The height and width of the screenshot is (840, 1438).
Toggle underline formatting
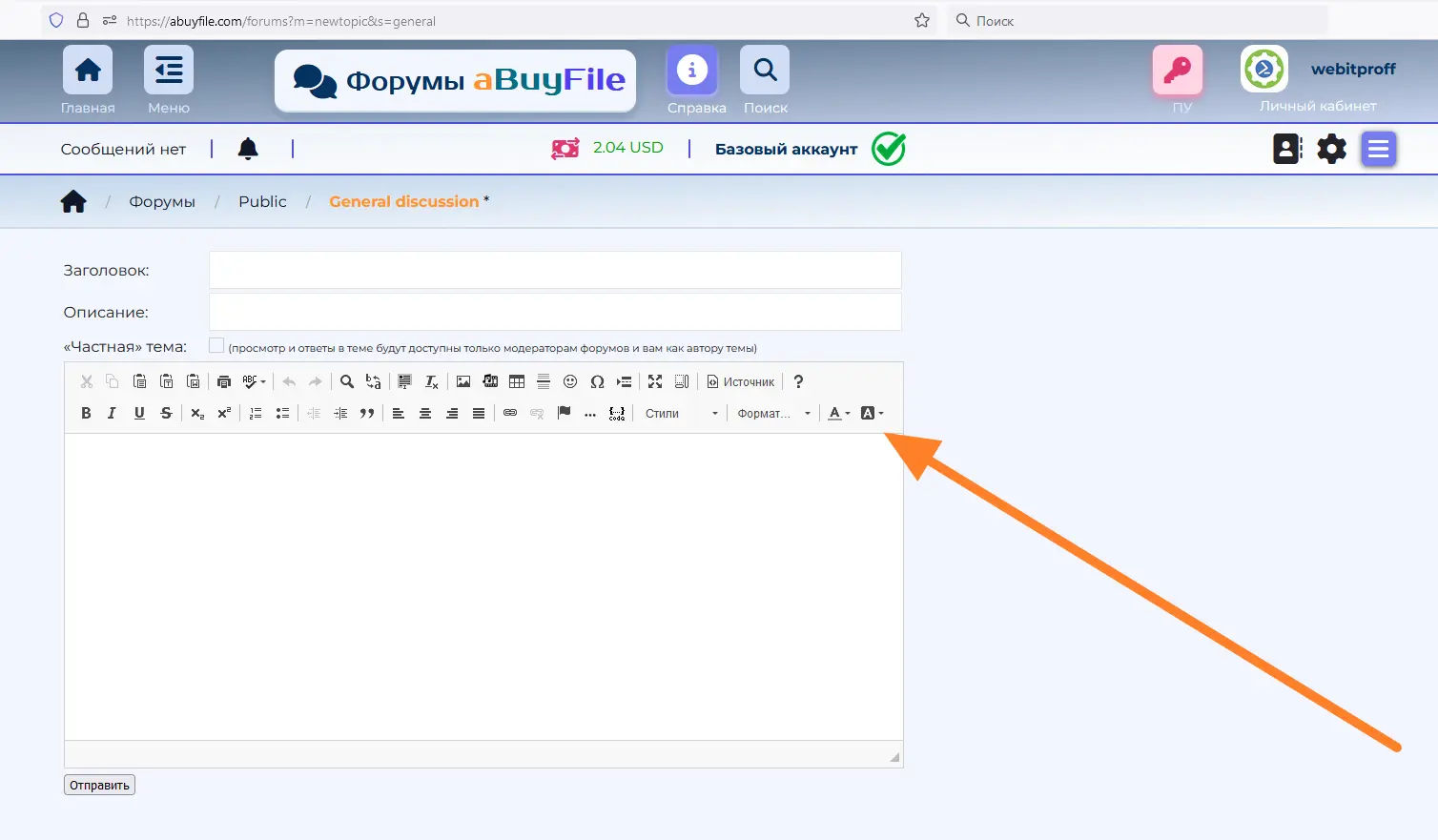[x=139, y=413]
